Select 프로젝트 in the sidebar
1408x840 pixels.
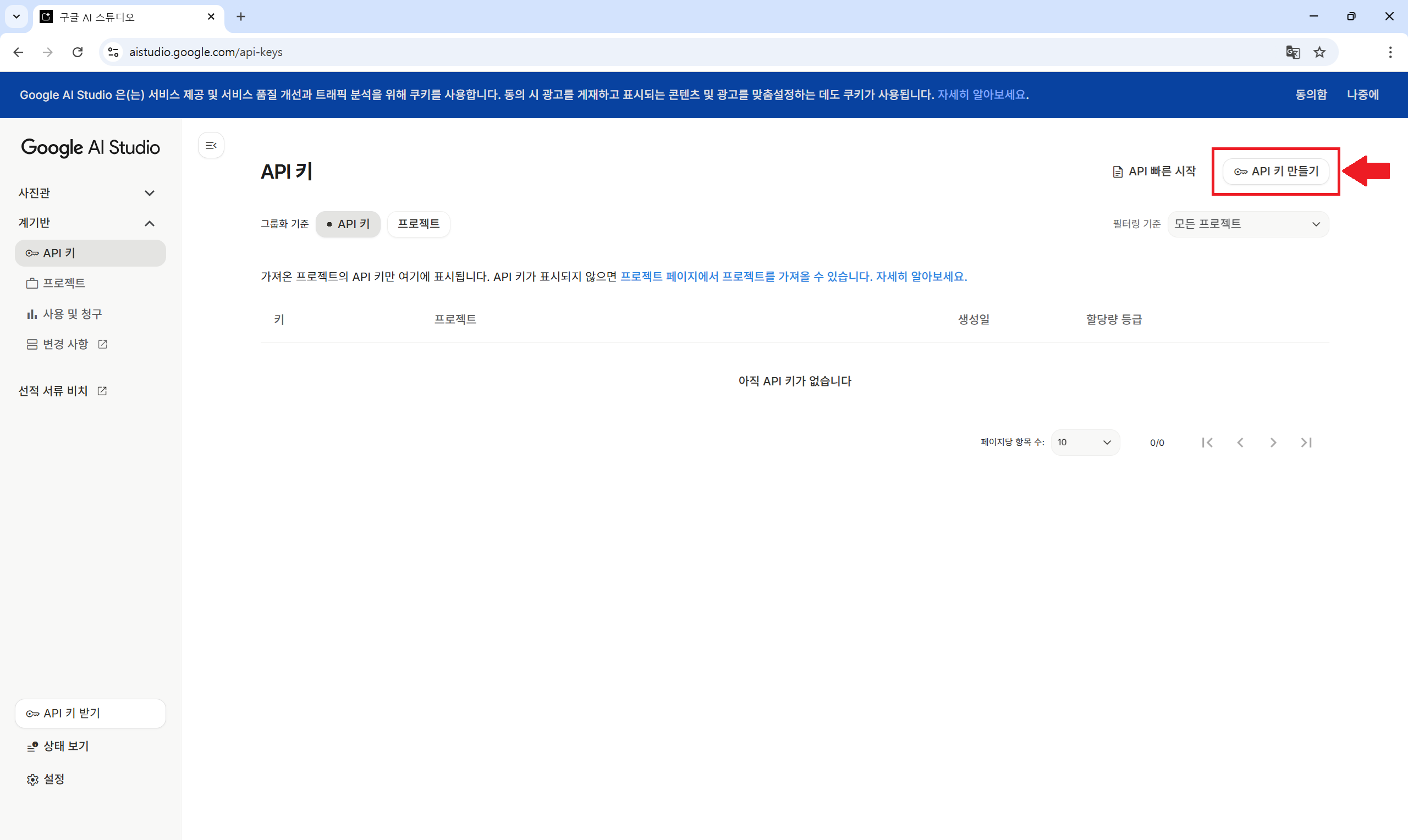pyautogui.click(x=64, y=283)
